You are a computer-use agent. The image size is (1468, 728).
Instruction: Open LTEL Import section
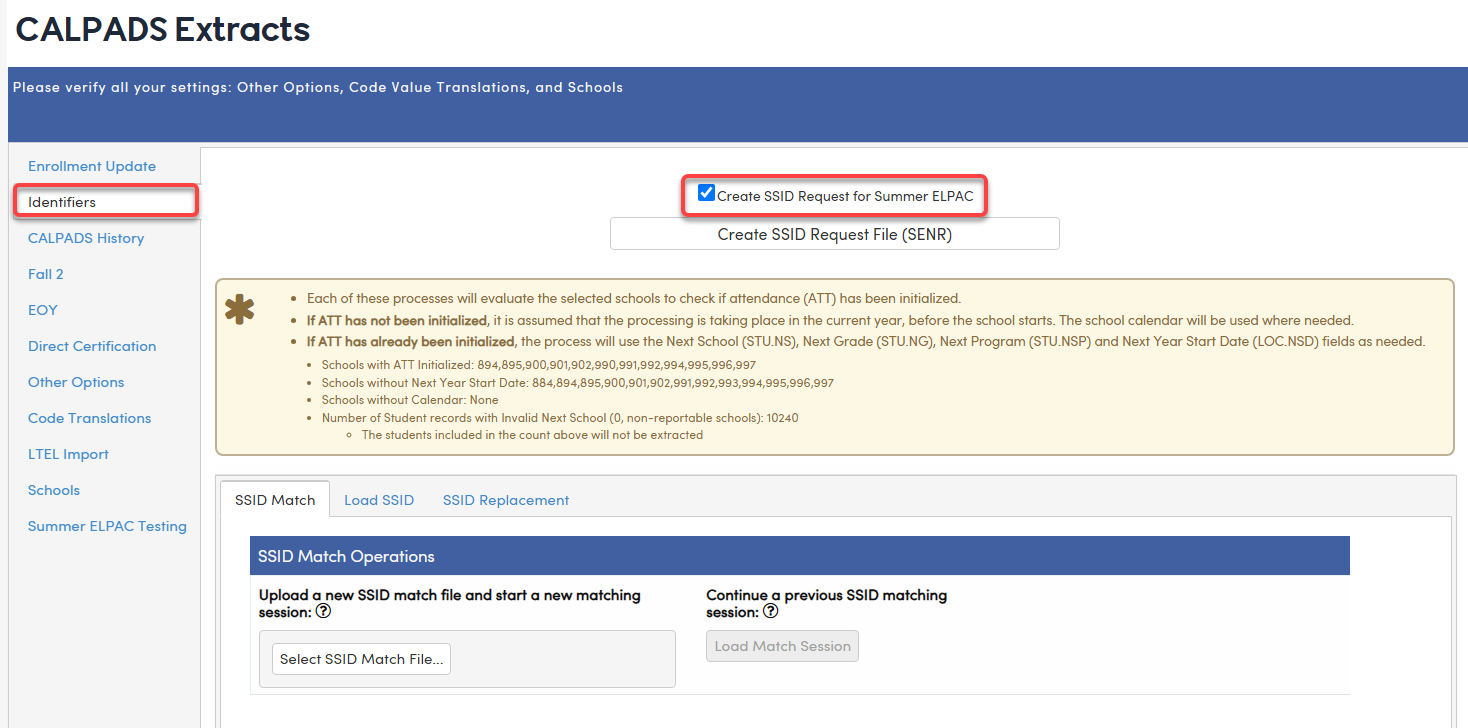click(68, 454)
